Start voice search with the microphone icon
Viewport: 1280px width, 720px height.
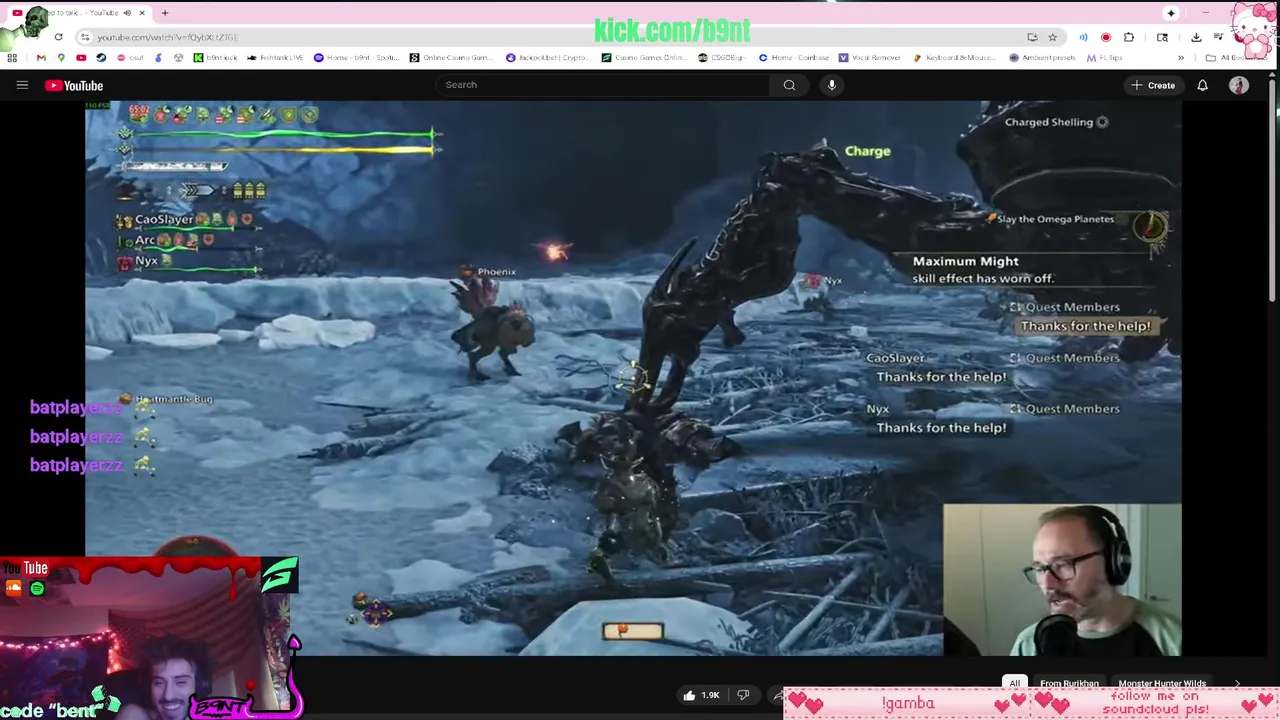[x=832, y=85]
